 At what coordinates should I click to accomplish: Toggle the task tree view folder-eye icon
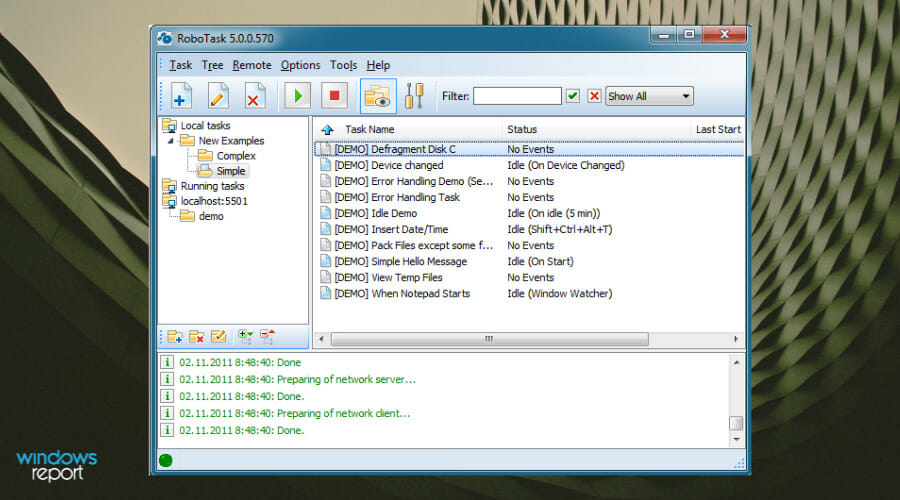click(378, 96)
